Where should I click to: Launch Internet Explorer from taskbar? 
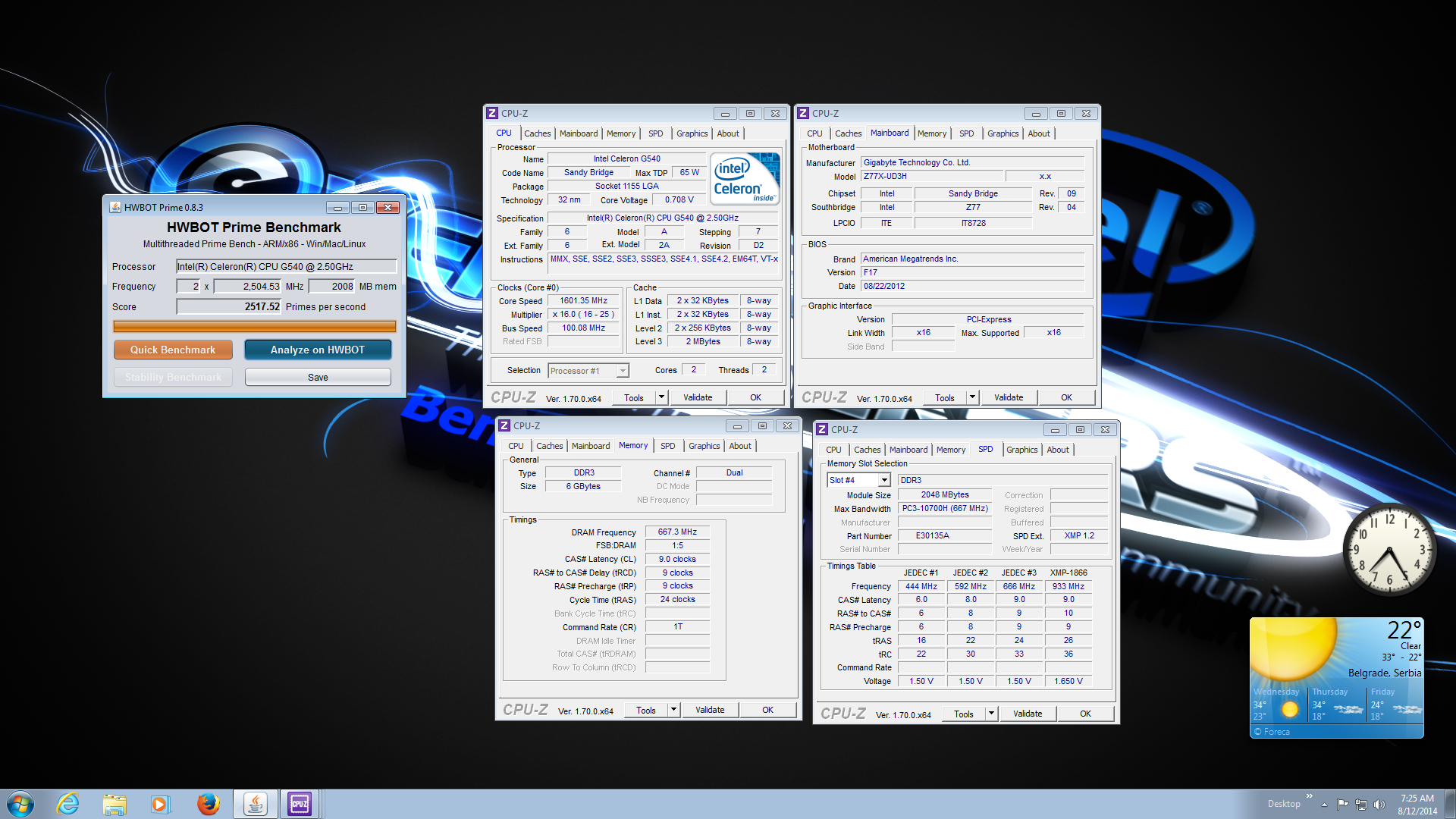[68, 804]
